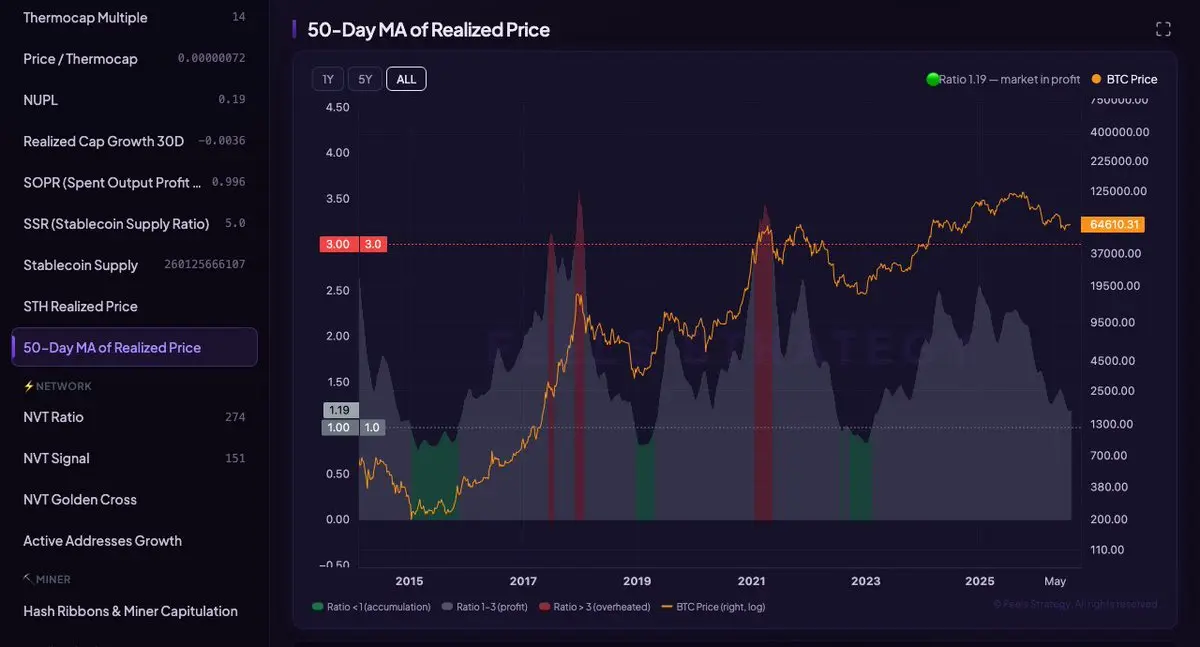Expand chart to fullscreen icon

(x=1163, y=29)
